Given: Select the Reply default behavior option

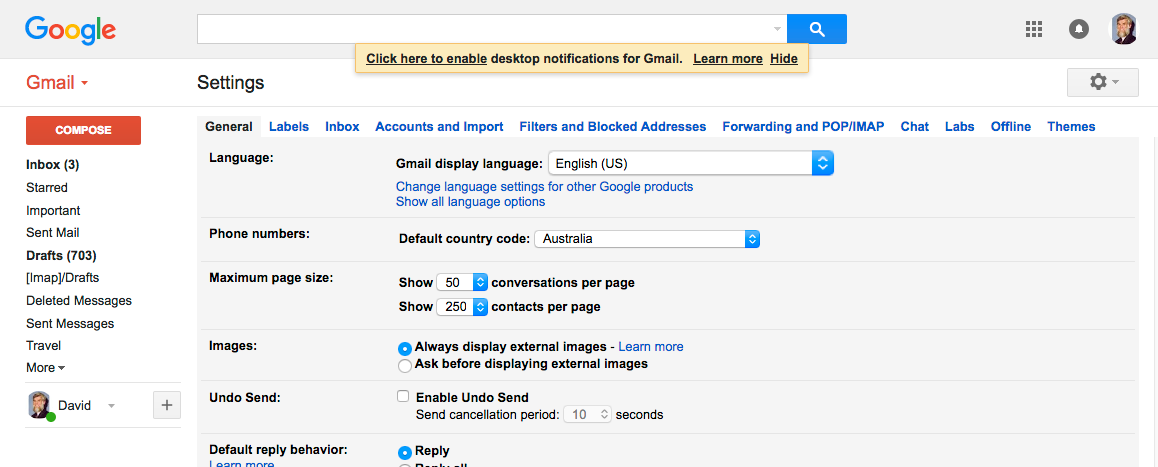Looking at the screenshot, I should pos(404,451).
